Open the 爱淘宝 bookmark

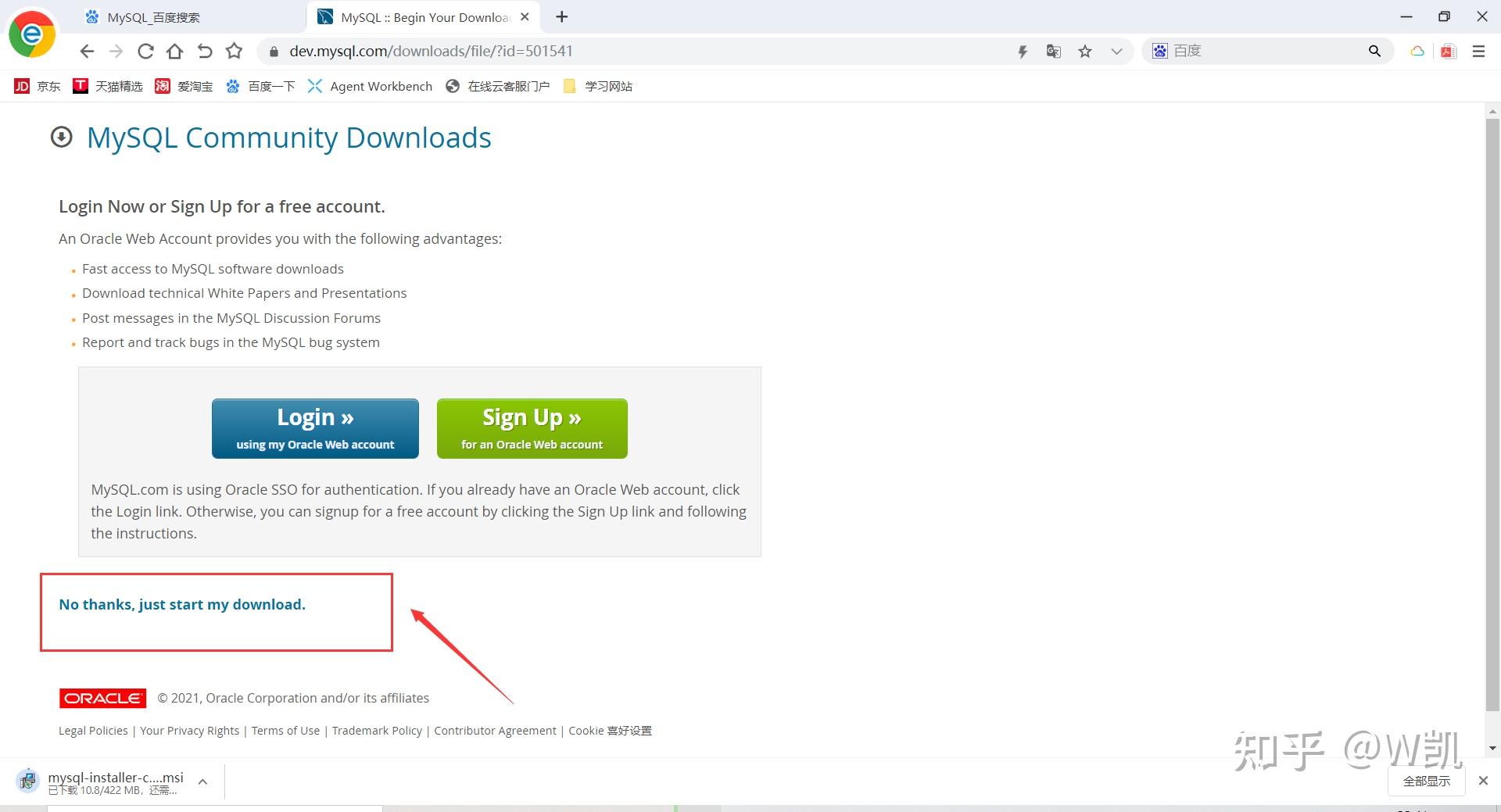coord(184,86)
